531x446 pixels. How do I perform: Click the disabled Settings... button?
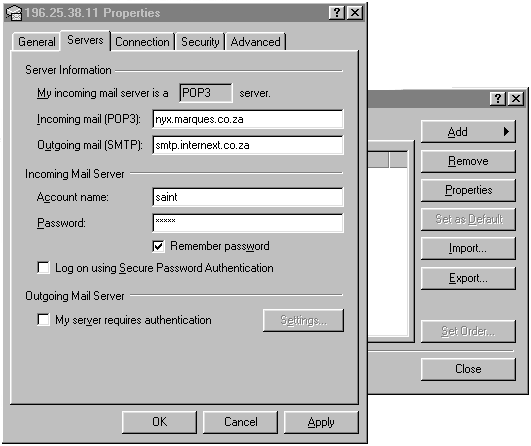coord(303,320)
